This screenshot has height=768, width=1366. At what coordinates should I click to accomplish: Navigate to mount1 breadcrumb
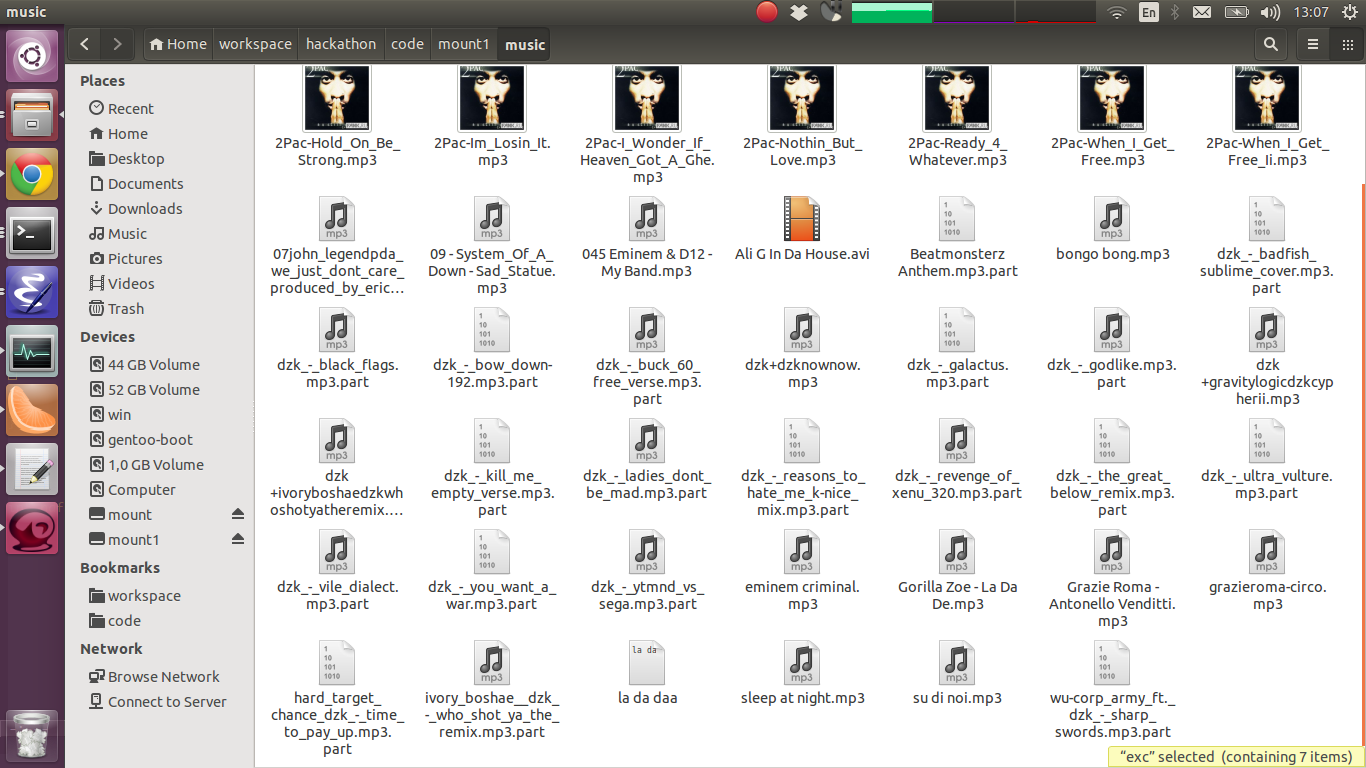(464, 44)
